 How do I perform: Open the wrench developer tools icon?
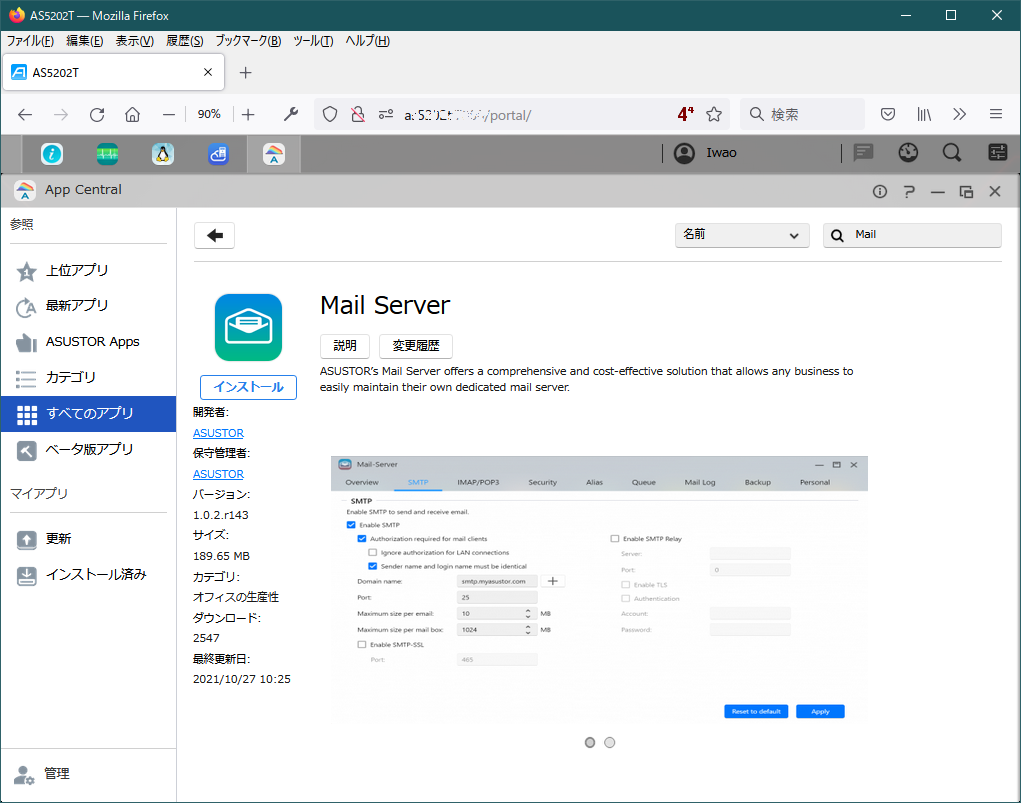click(290, 115)
